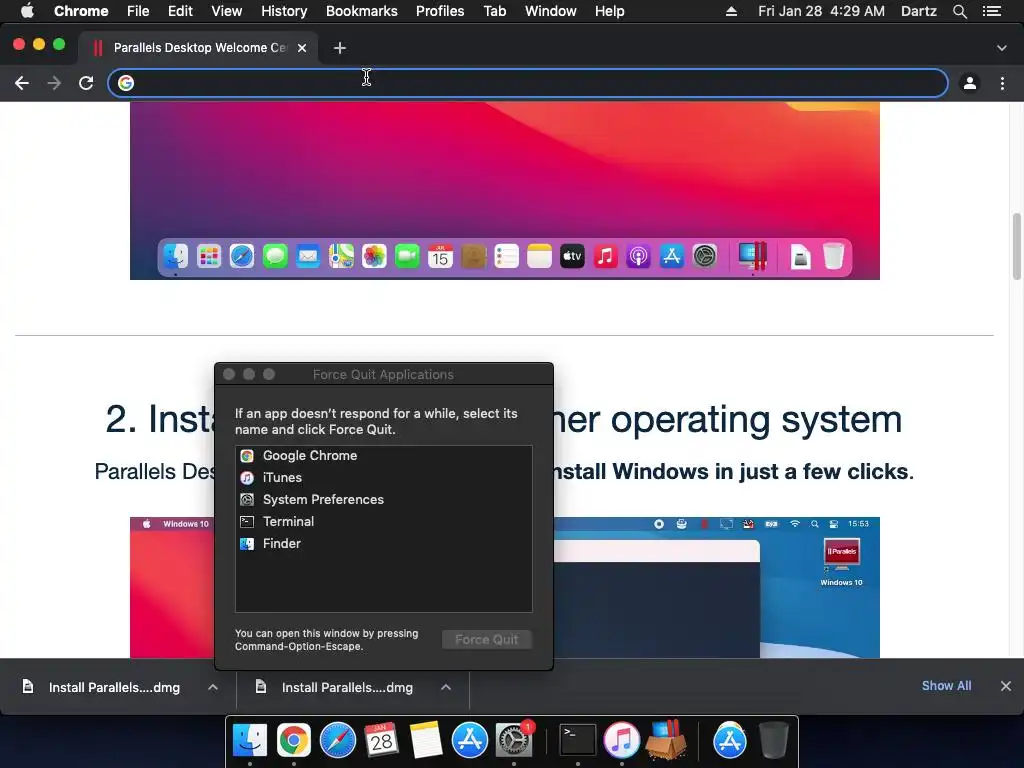Open the Window menu
The image size is (1024, 768).
[x=551, y=11]
